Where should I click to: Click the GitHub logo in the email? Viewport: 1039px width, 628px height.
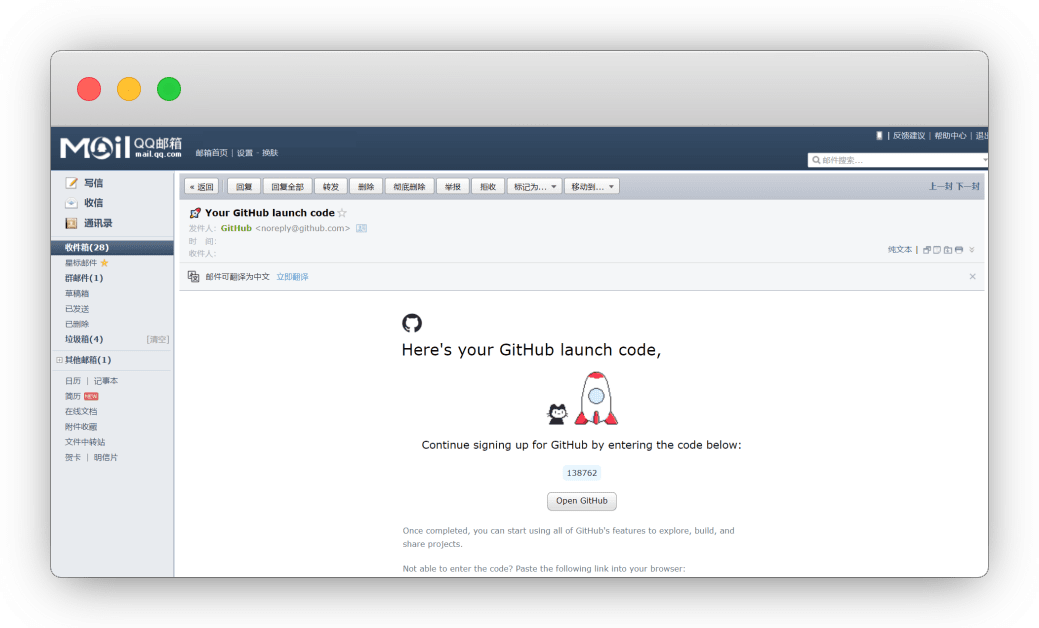412,323
